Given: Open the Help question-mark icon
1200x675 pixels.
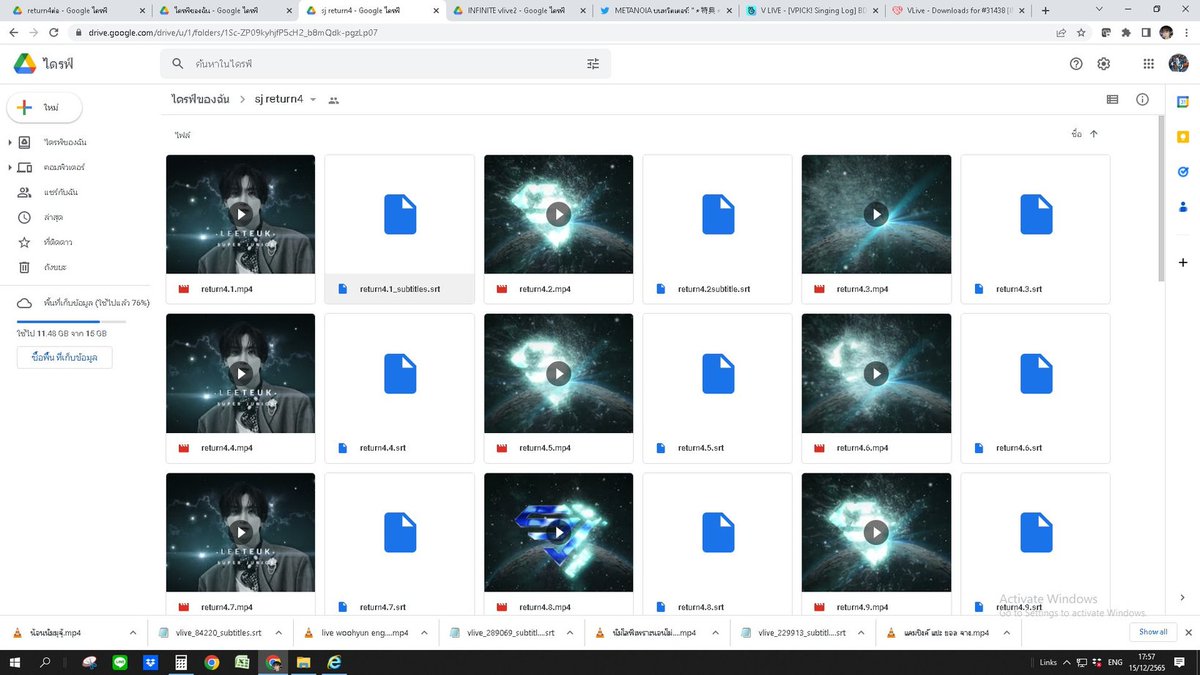Looking at the screenshot, I should click(x=1076, y=63).
